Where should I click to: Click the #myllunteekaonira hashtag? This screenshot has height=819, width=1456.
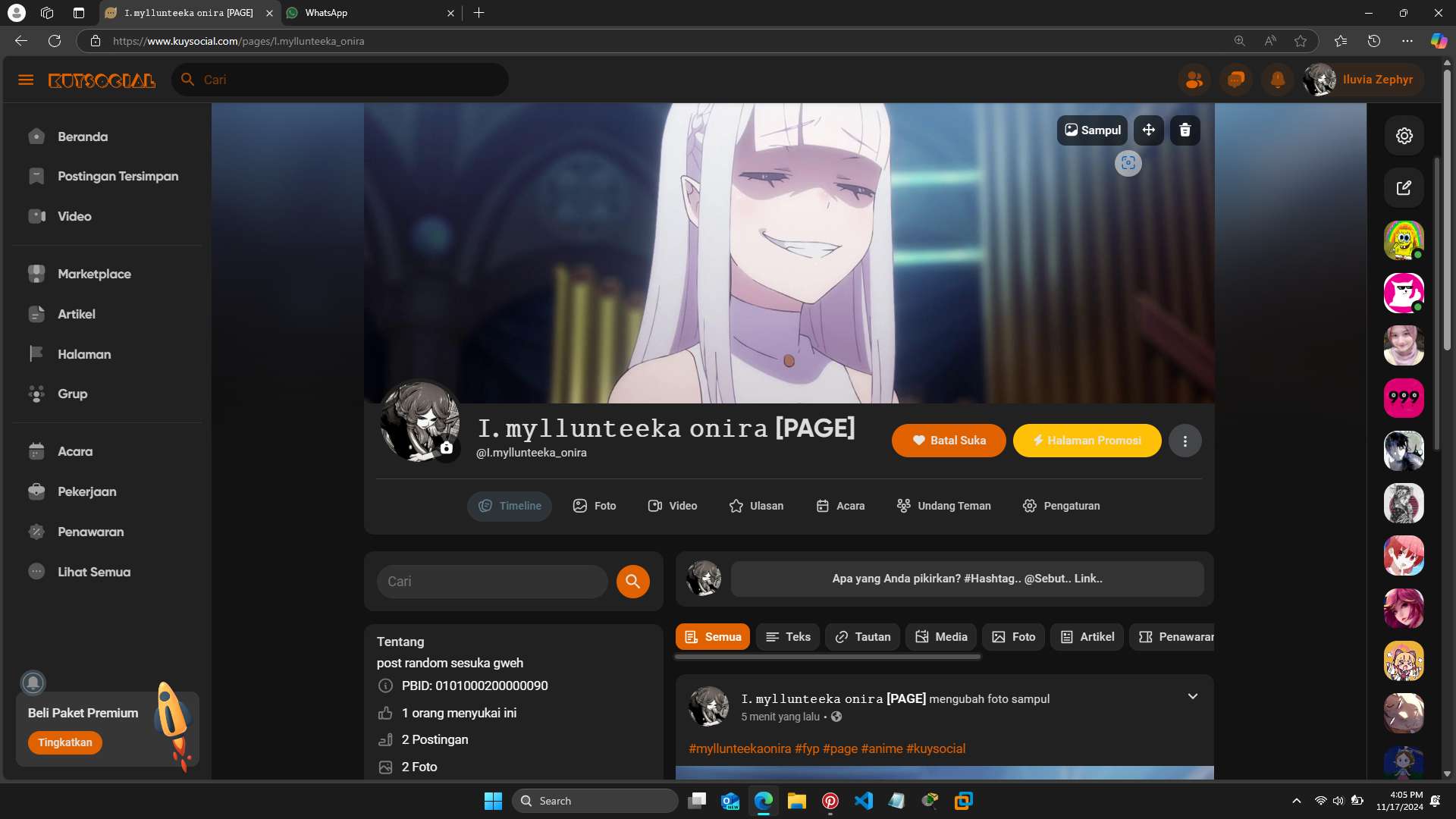coord(739,748)
